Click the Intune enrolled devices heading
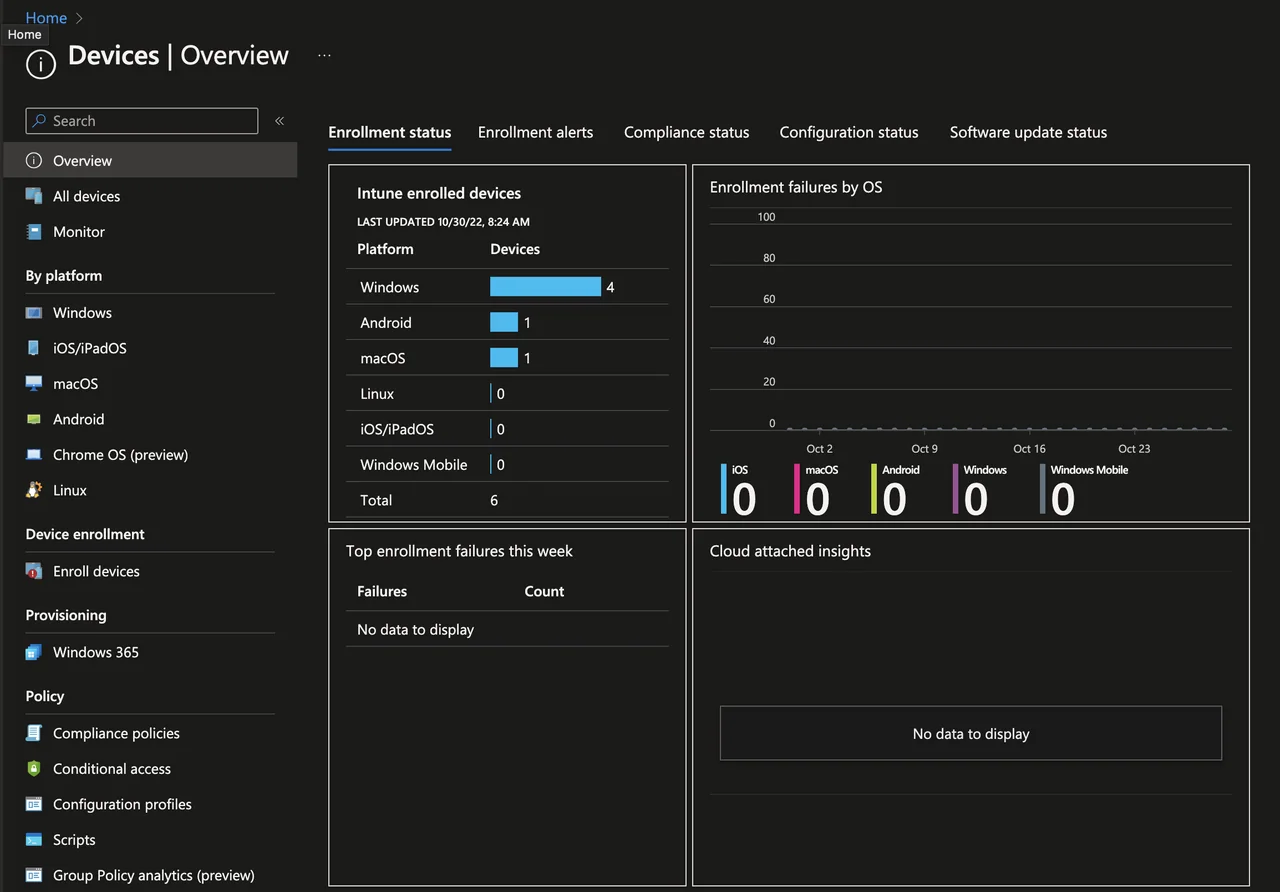The width and height of the screenshot is (1280, 892). click(439, 193)
